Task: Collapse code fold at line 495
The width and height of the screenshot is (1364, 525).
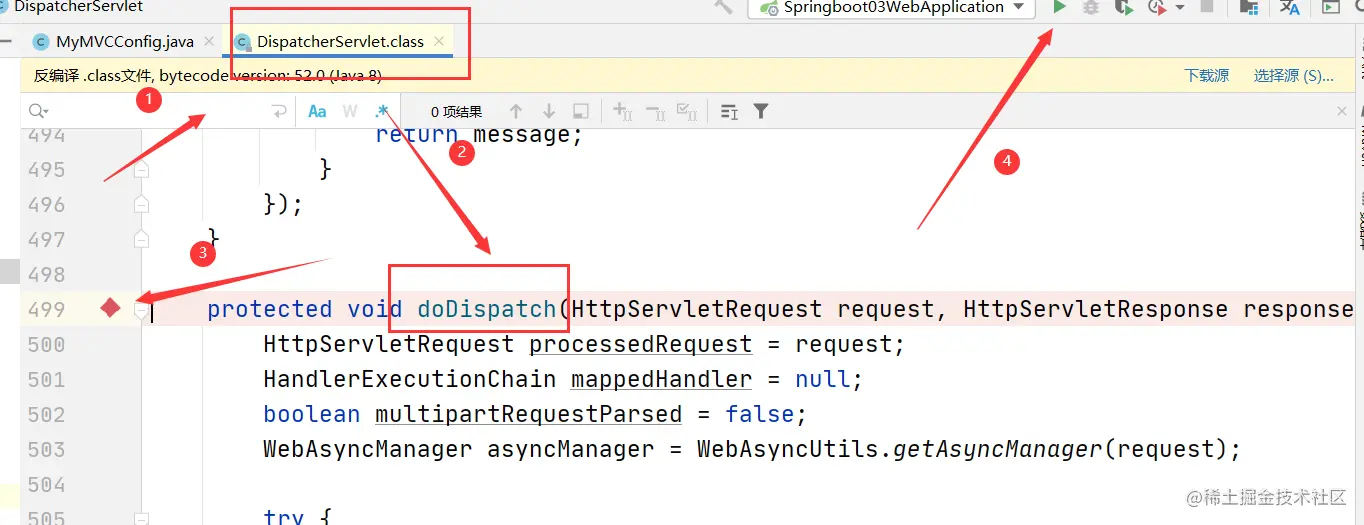Action: 141,170
